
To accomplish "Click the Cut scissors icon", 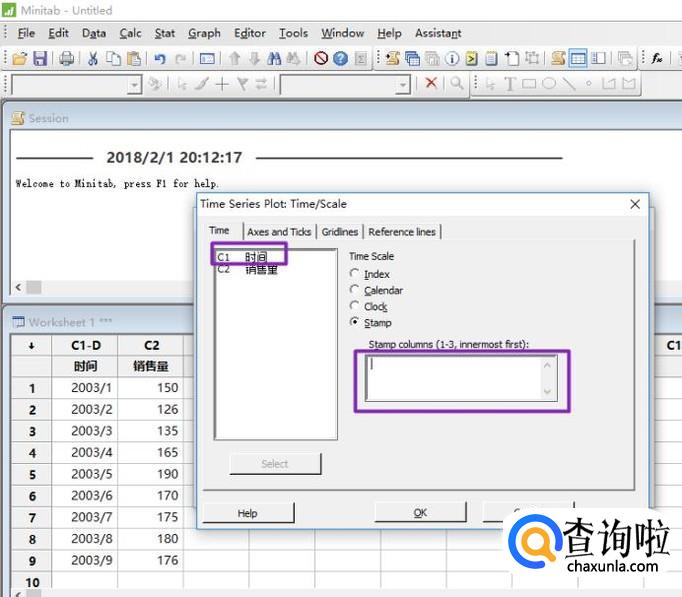I will (x=93, y=58).
